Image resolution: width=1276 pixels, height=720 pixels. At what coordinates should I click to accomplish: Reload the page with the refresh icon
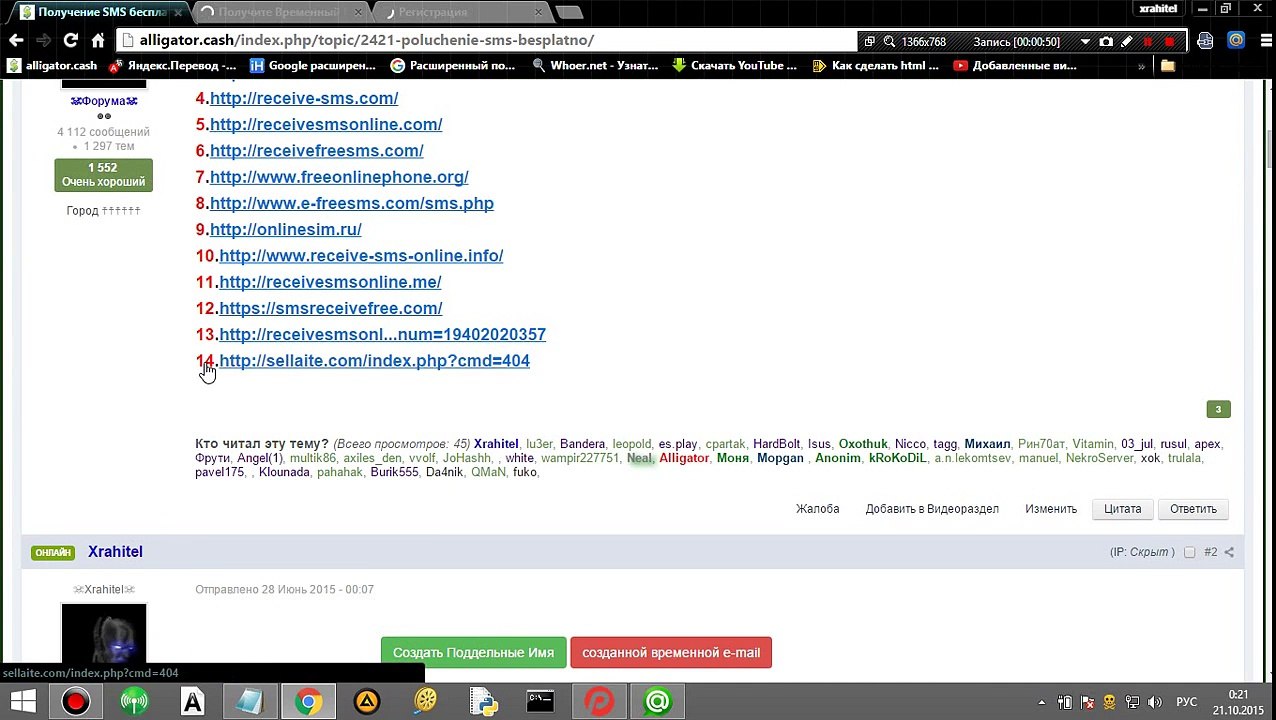pyautogui.click(x=71, y=41)
